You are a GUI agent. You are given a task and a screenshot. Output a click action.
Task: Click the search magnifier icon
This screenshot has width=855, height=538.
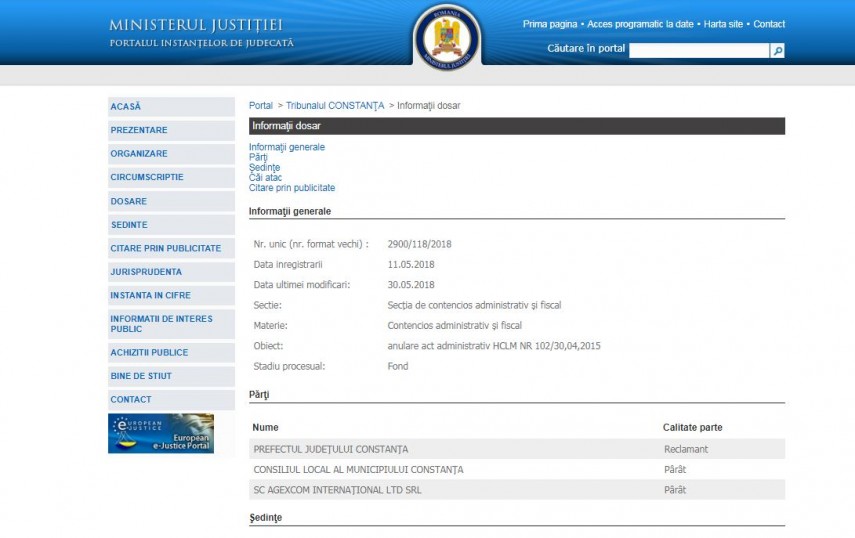[x=777, y=50]
